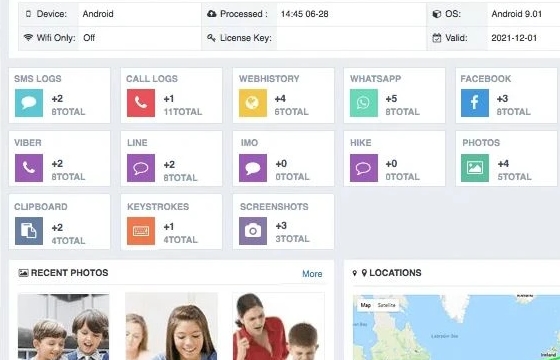Select the 'Android 9.01' OS value

click(x=516, y=14)
